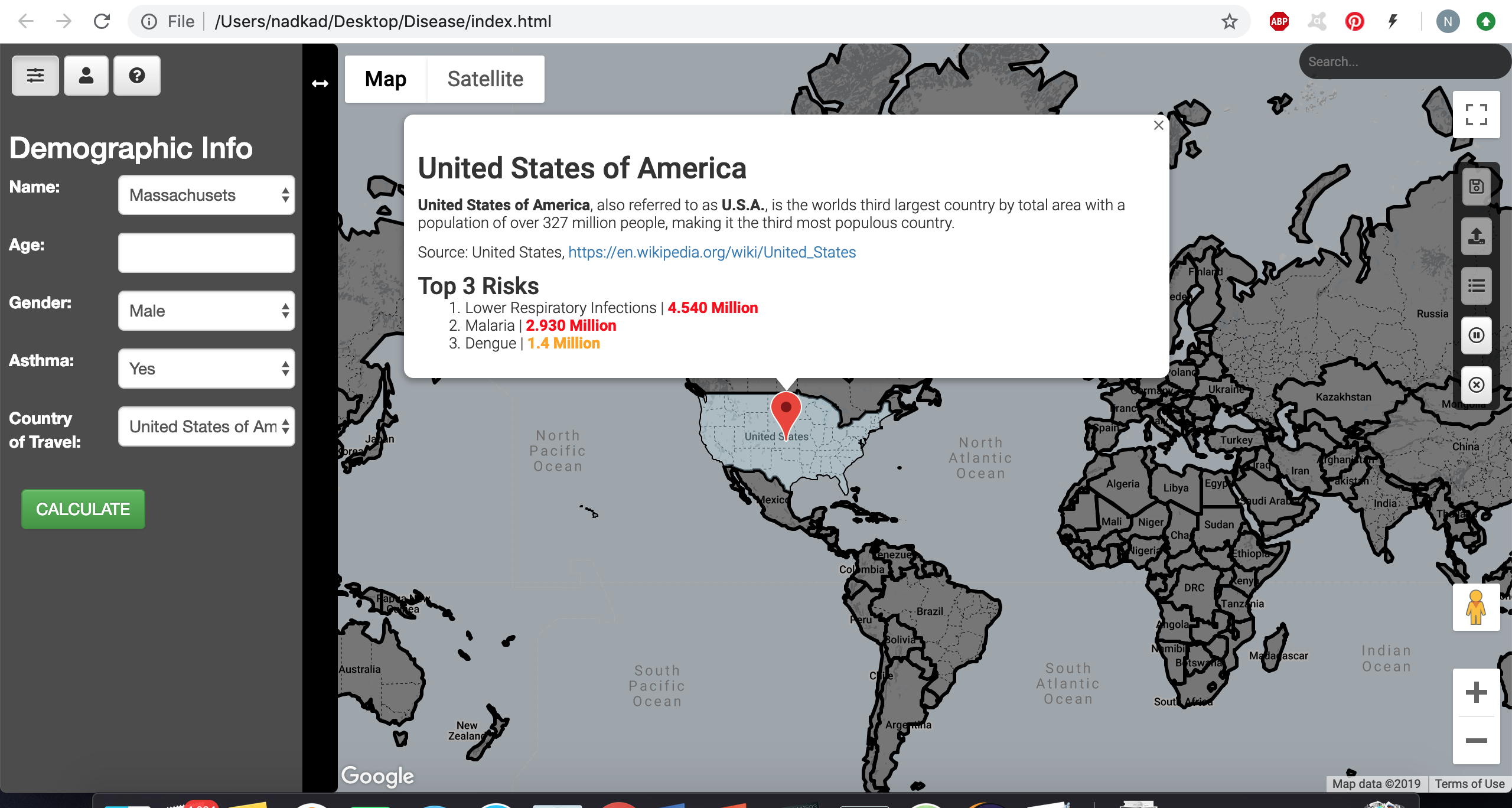
Task: Switch to Satellite map view
Action: pos(485,79)
